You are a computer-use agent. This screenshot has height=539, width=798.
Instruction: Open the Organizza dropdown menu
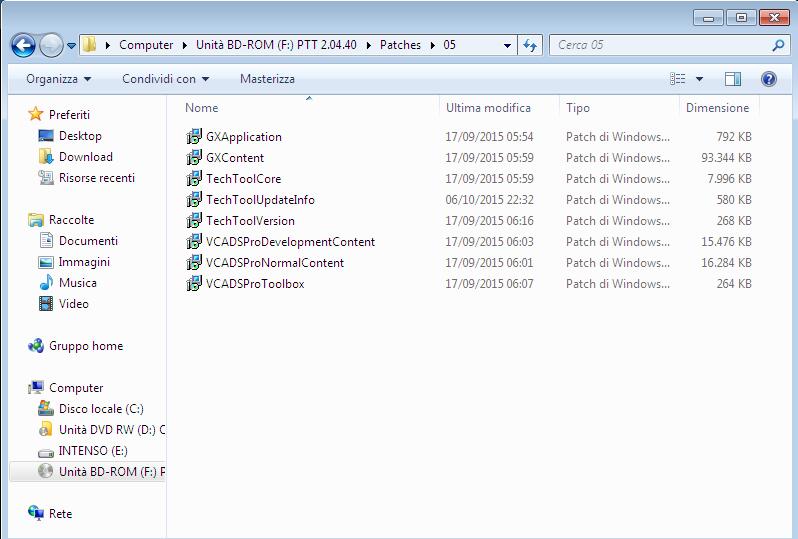point(59,79)
